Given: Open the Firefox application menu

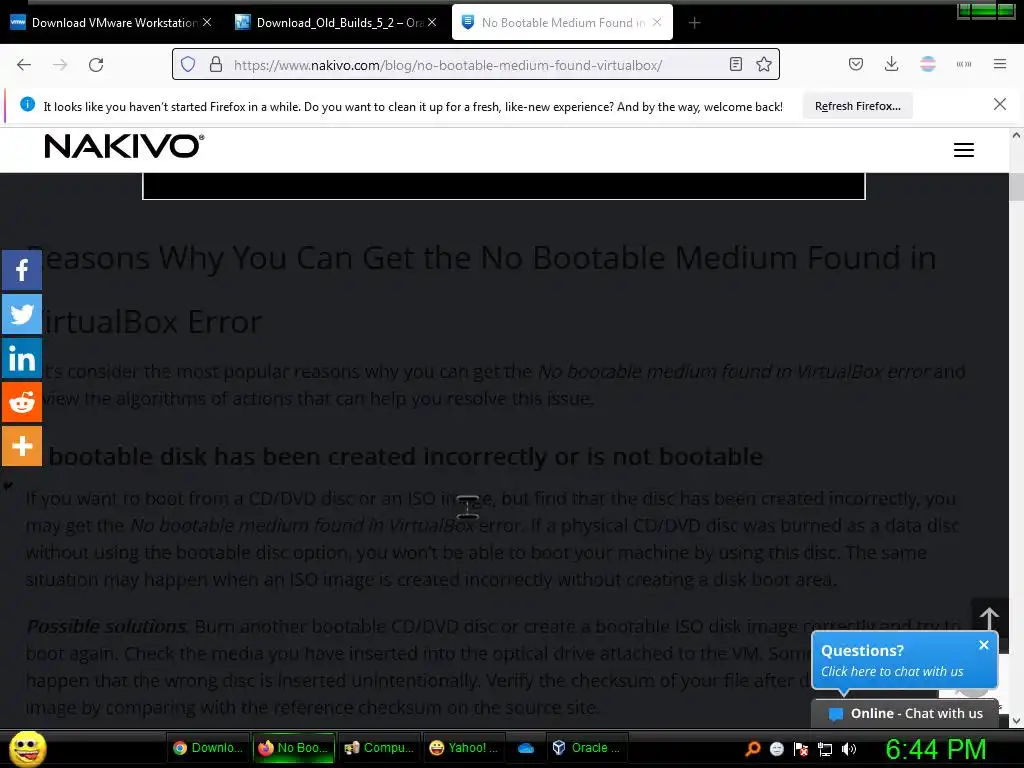Looking at the screenshot, I should [1000, 64].
